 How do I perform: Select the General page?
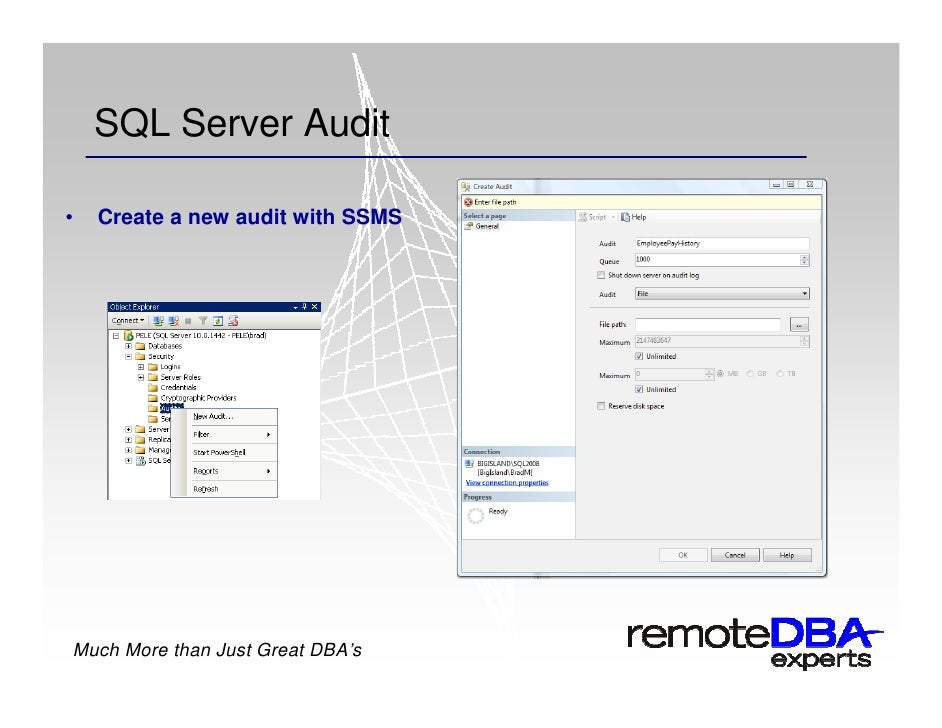coord(487,226)
